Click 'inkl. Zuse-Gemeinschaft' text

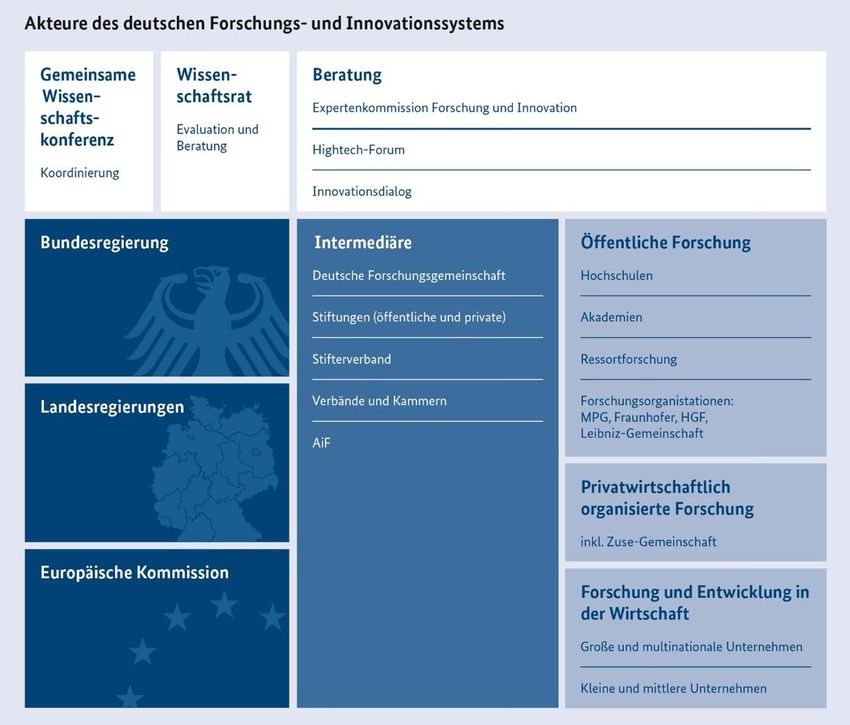pos(648,541)
